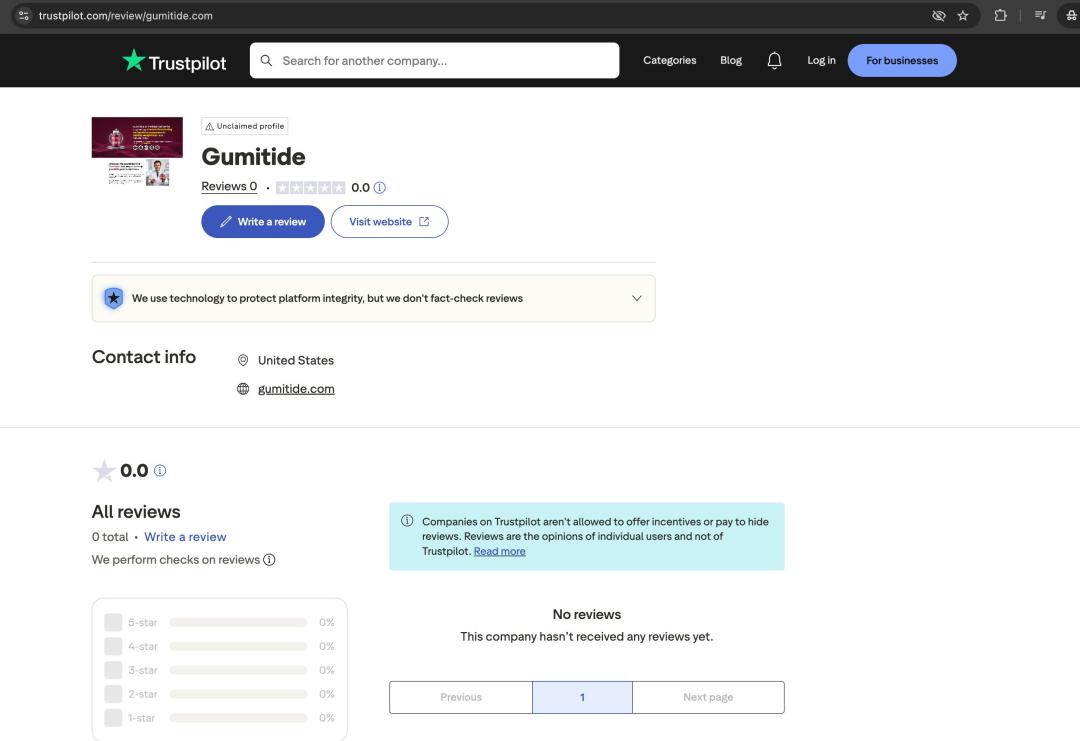Click the shield star icon in integrity banner

pos(114,298)
